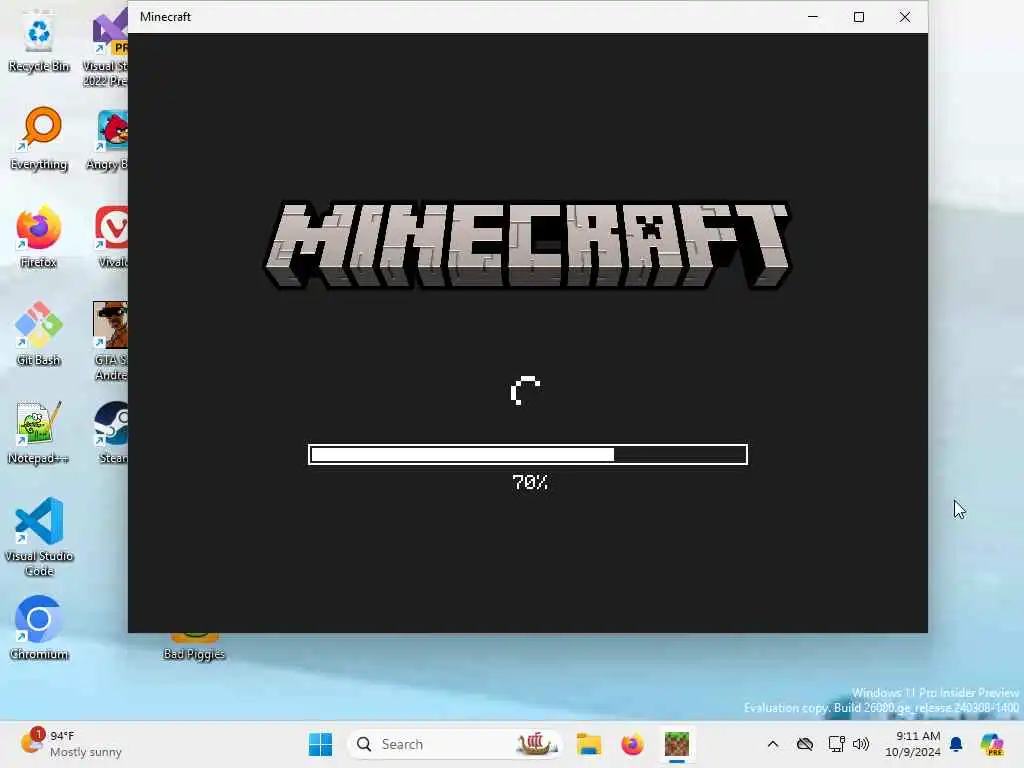The height and width of the screenshot is (768, 1024).
Task: Select the Vivaldi desktop icon
Action: coord(112,236)
